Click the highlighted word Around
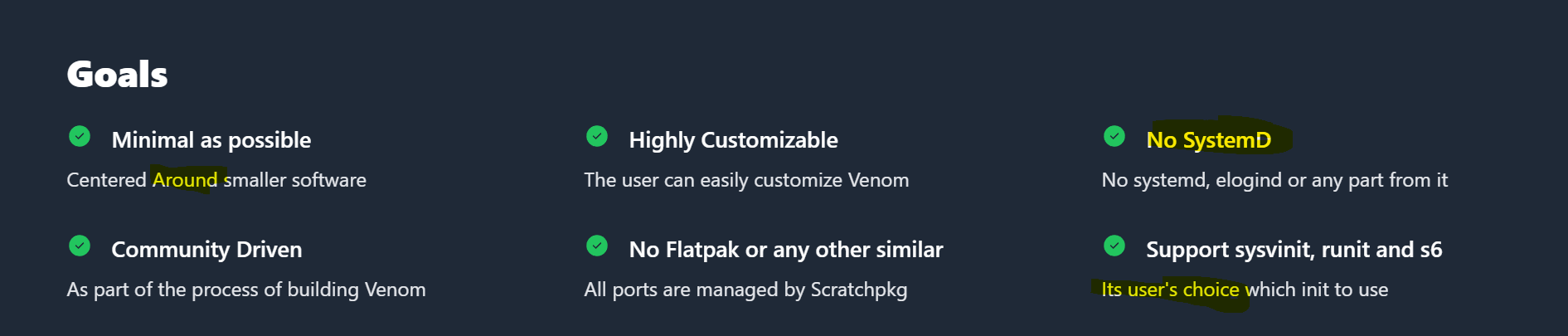 [185, 180]
